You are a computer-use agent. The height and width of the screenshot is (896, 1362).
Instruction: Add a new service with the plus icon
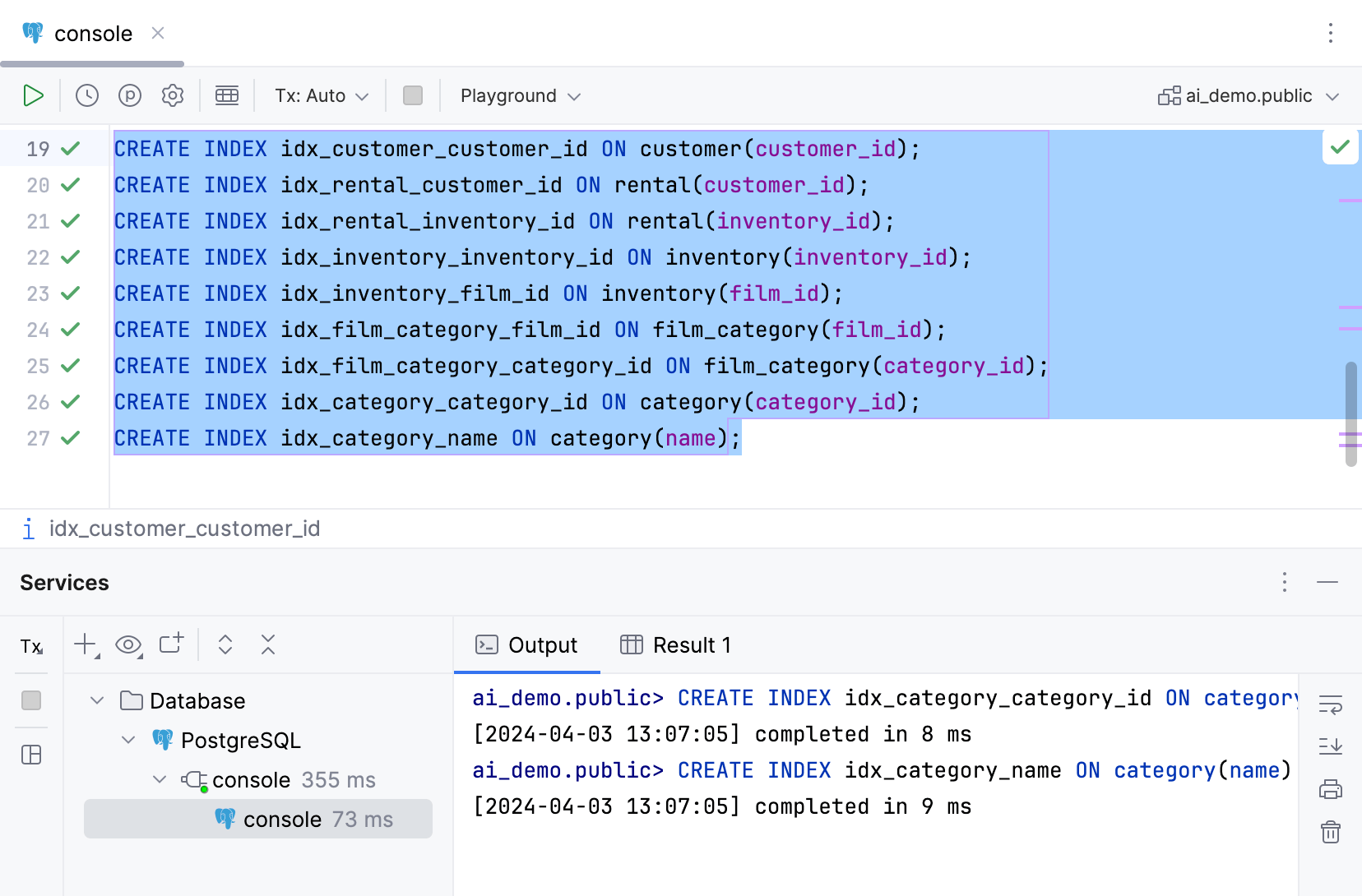(86, 645)
